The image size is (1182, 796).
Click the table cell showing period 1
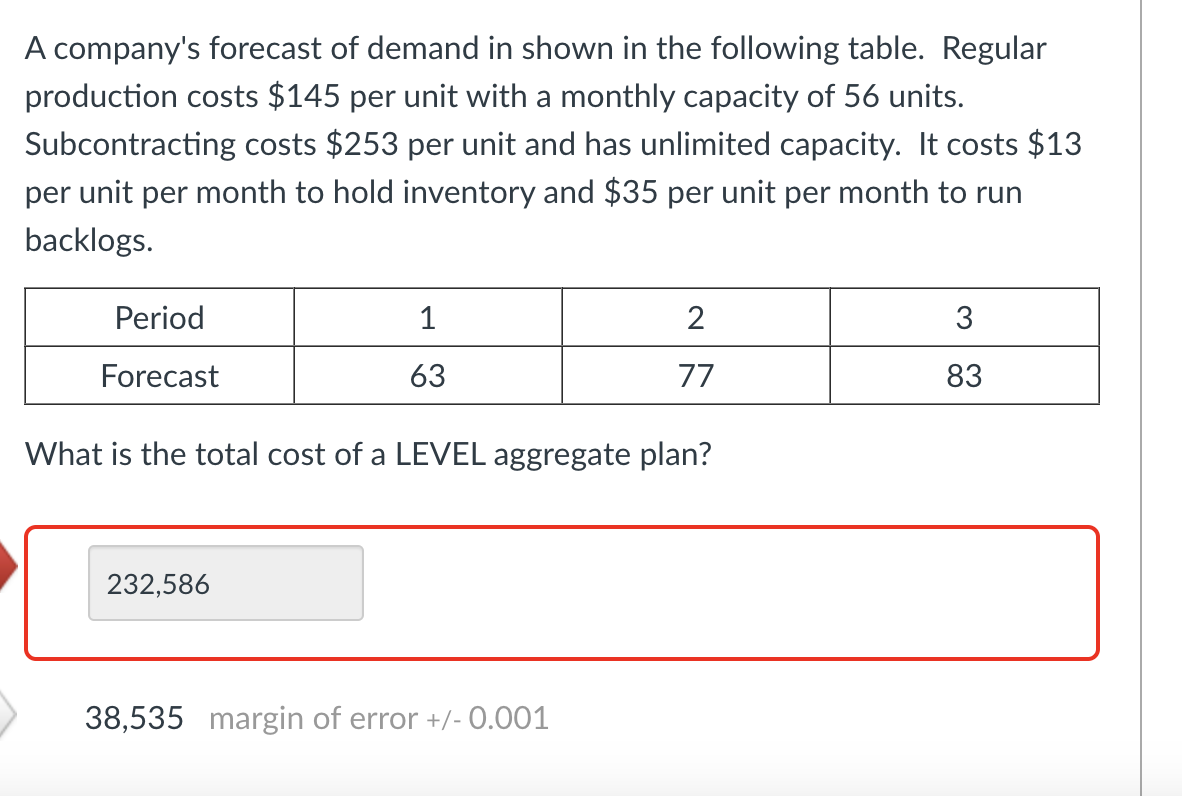click(x=427, y=317)
